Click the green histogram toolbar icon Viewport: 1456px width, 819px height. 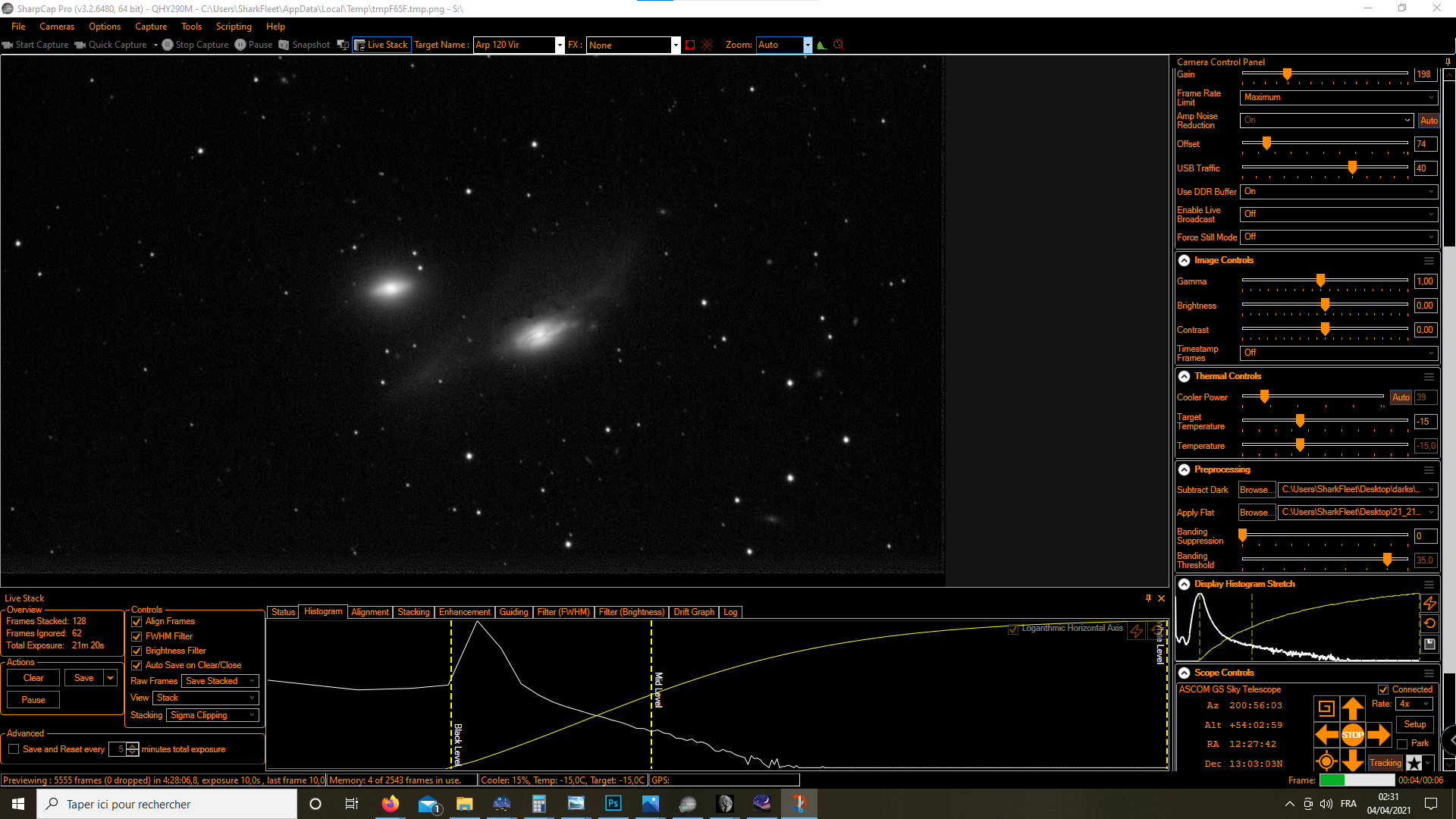[x=821, y=45]
